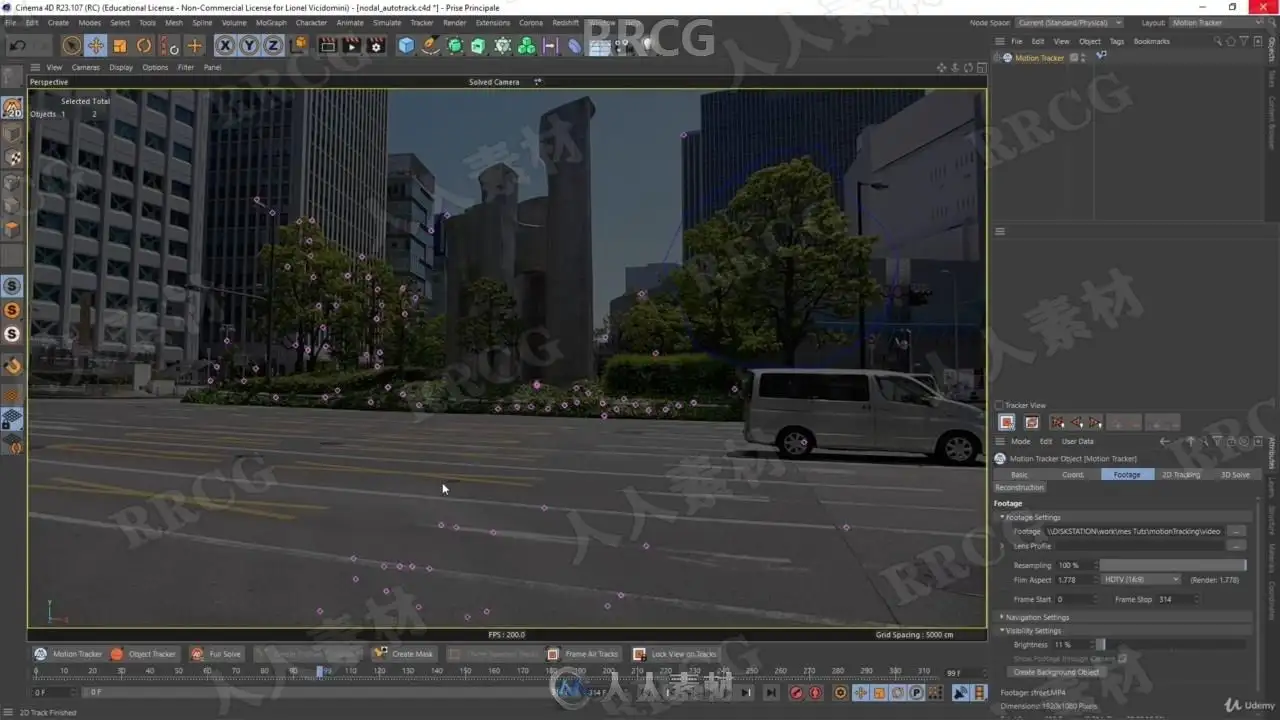This screenshot has height=720, width=1280.
Task: Open the MoGraph menu
Action: point(271,22)
